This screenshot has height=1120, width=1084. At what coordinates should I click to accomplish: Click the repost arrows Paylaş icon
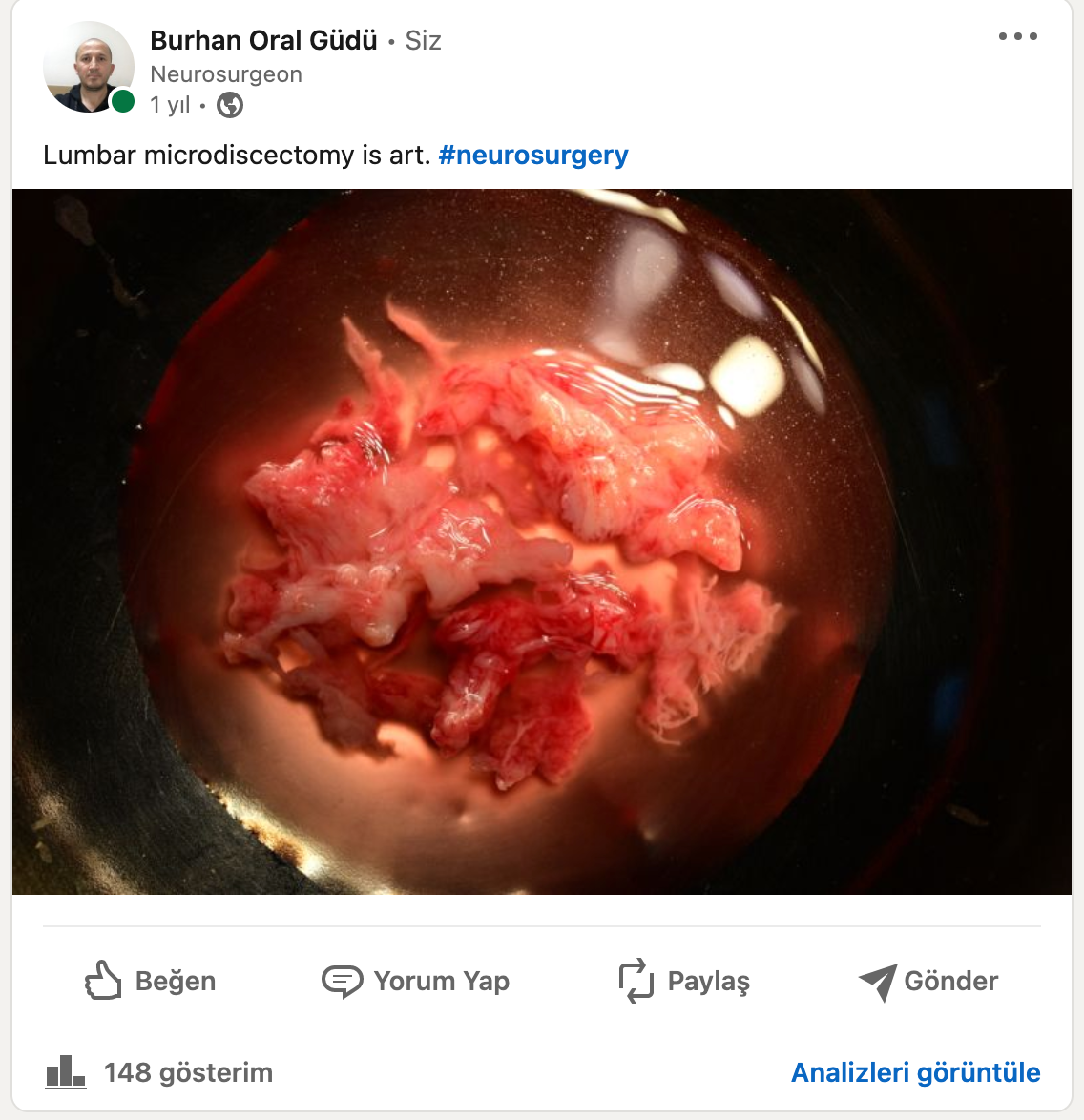point(636,981)
